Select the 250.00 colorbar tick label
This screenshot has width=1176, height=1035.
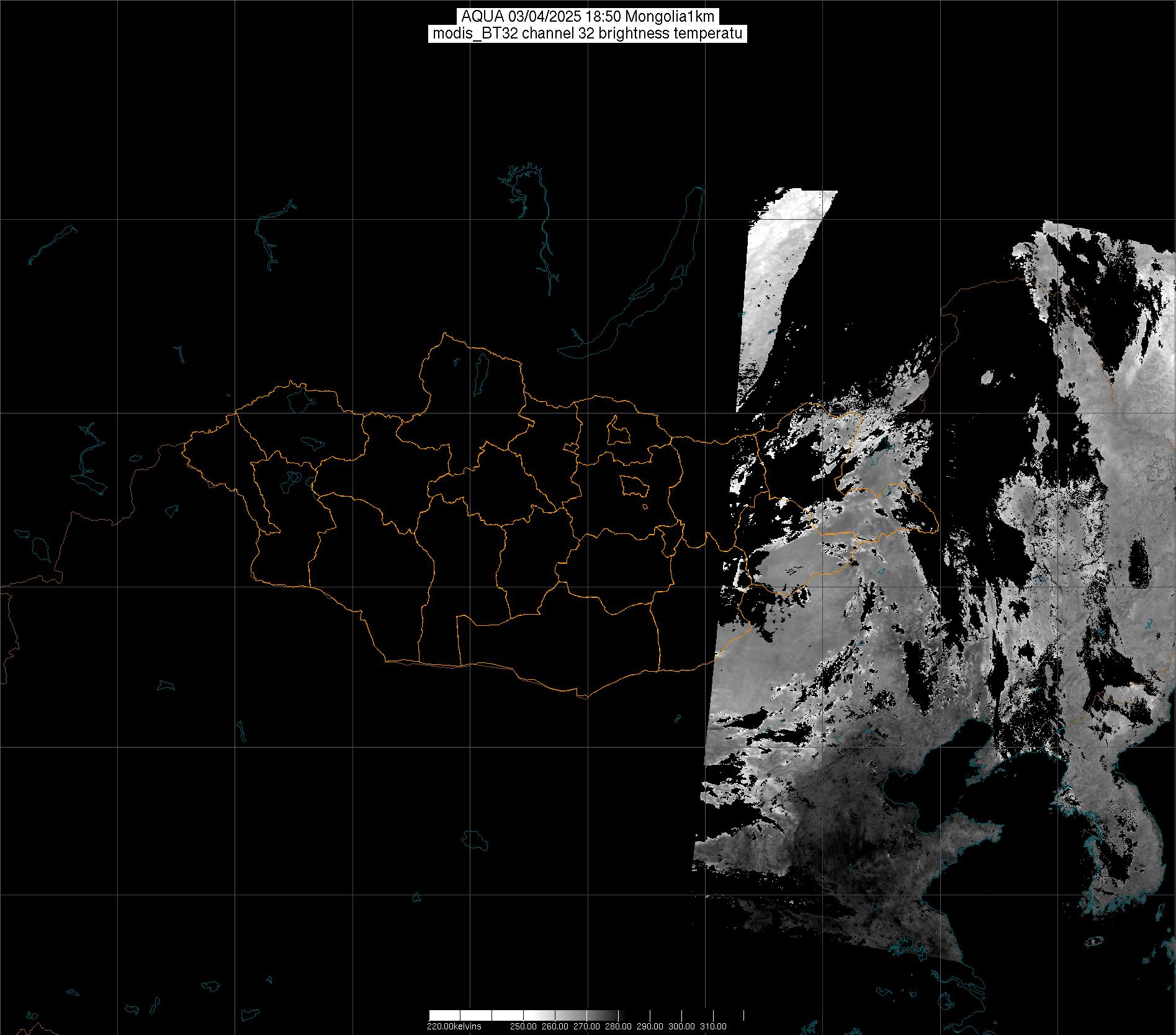pos(525,1026)
